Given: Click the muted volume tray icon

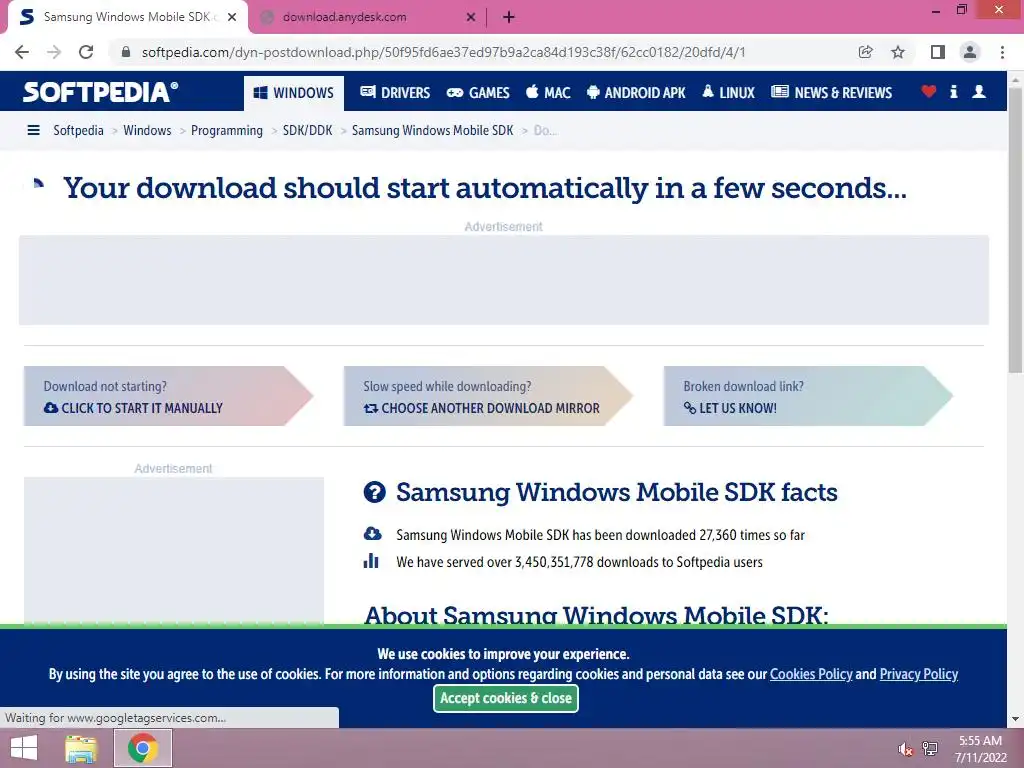Looking at the screenshot, I should point(905,749).
